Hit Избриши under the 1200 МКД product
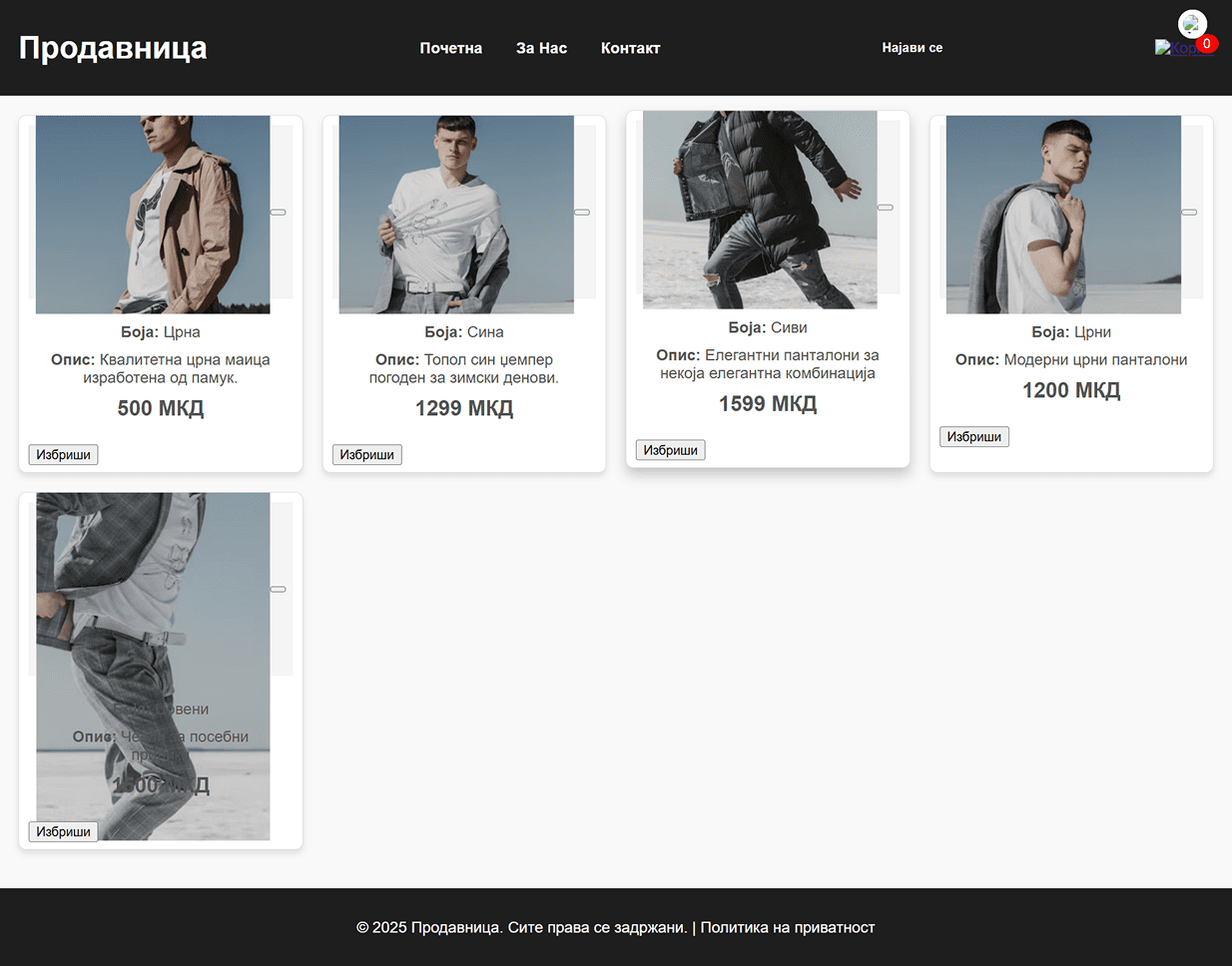1232x966 pixels. pos(973,437)
